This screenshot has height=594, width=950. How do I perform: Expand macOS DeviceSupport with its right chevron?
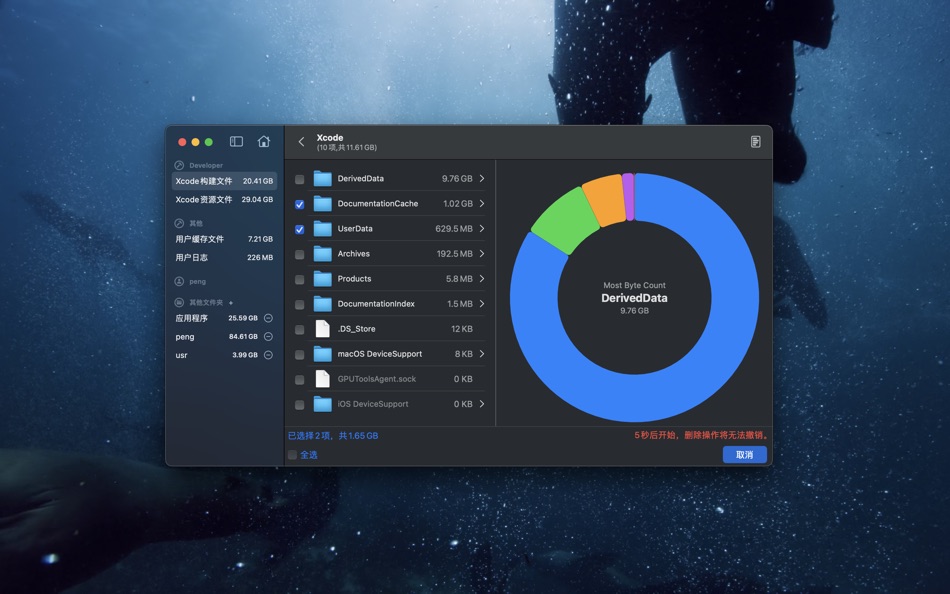(482, 354)
